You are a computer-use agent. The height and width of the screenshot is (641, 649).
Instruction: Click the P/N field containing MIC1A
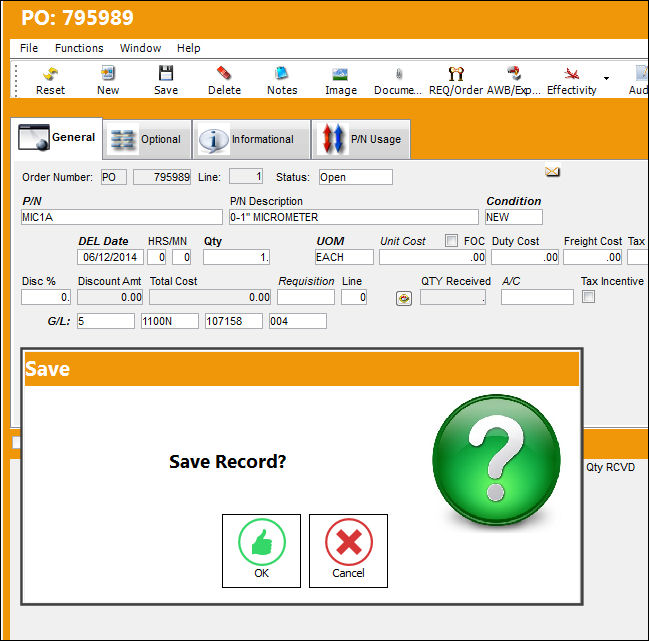pos(122,217)
